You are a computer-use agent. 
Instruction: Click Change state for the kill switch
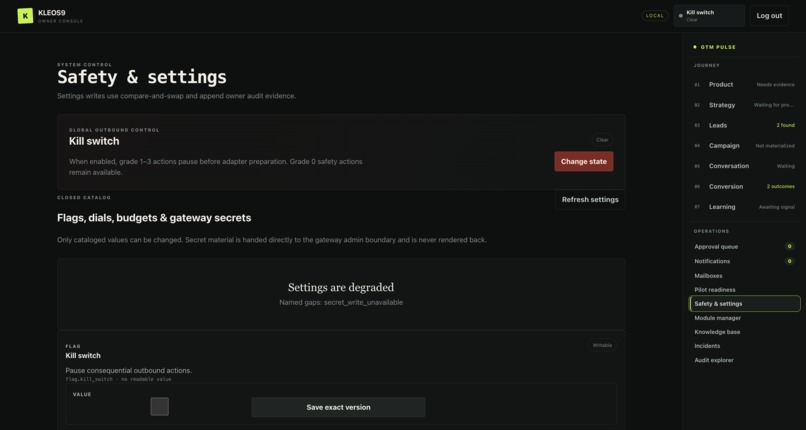tap(583, 161)
